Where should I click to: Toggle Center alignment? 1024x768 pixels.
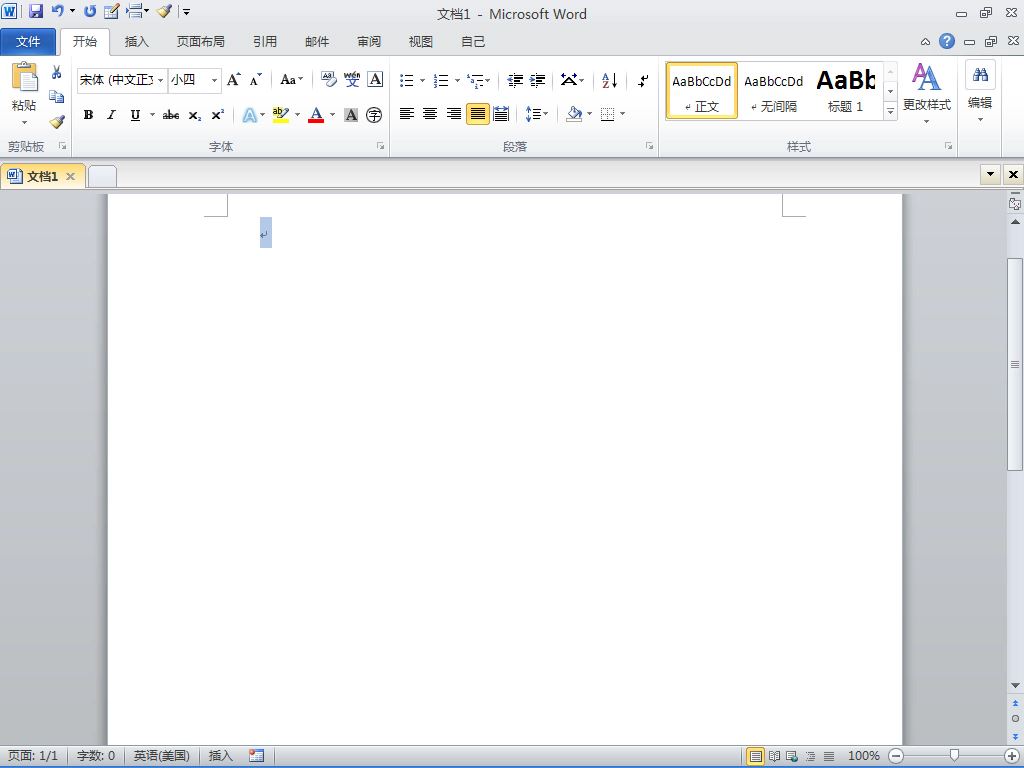[x=430, y=114]
